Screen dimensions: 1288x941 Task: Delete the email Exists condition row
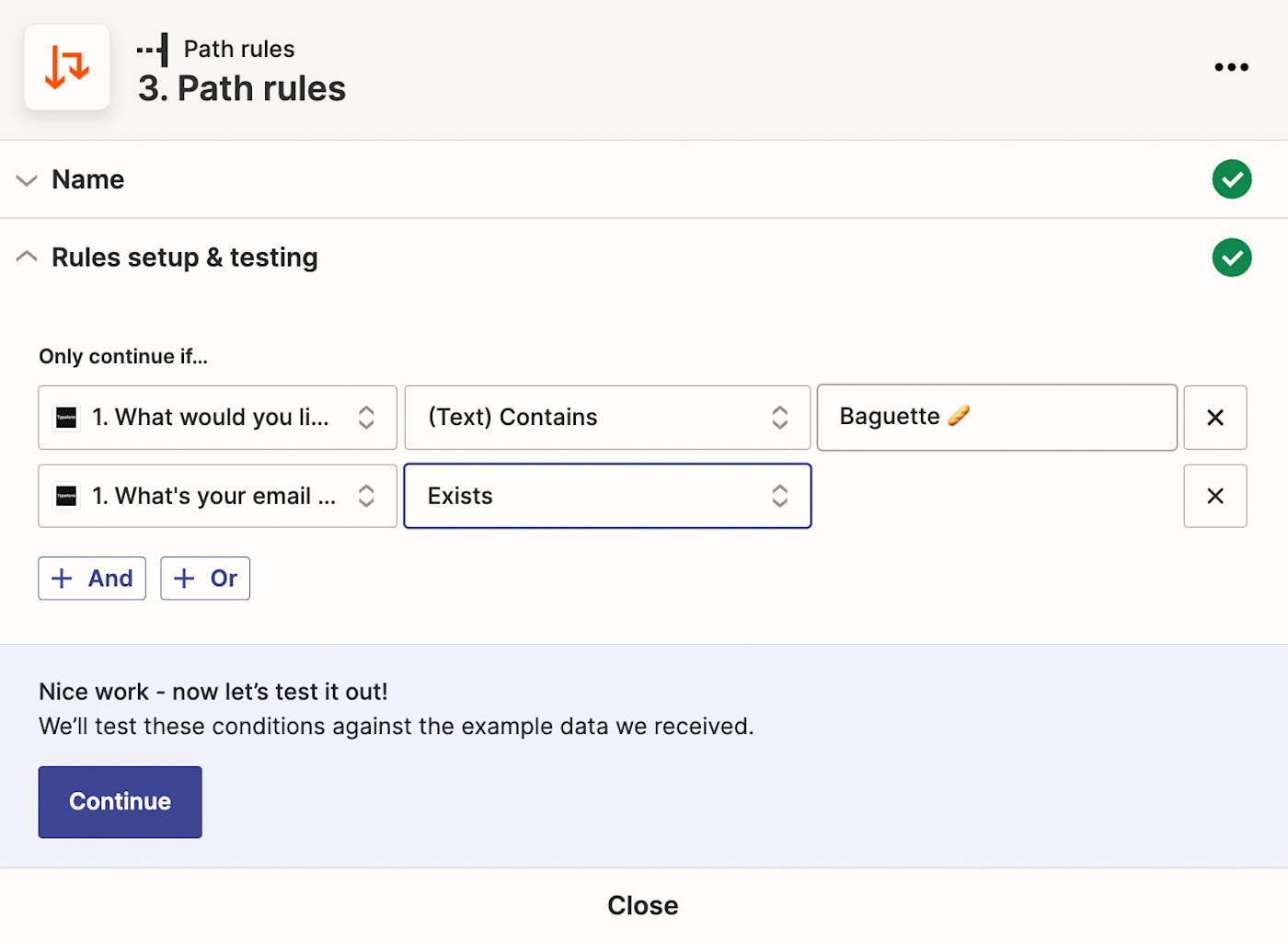[x=1214, y=496]
